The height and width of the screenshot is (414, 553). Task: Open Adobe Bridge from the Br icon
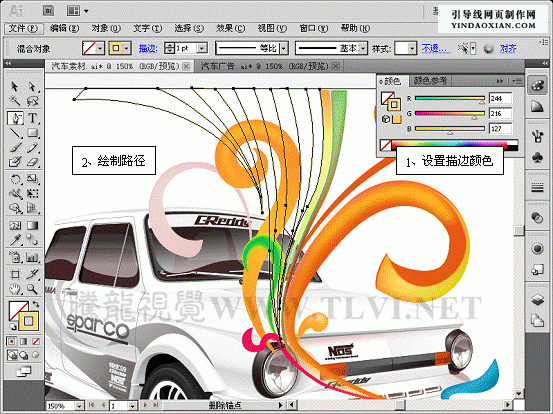click(x=48, y=11)
